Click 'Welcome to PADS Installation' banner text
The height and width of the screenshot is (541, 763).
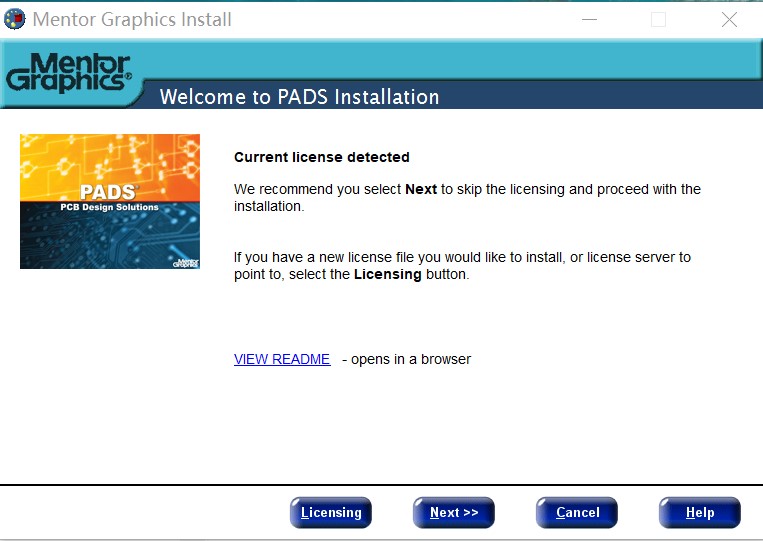tap(300, 96)
